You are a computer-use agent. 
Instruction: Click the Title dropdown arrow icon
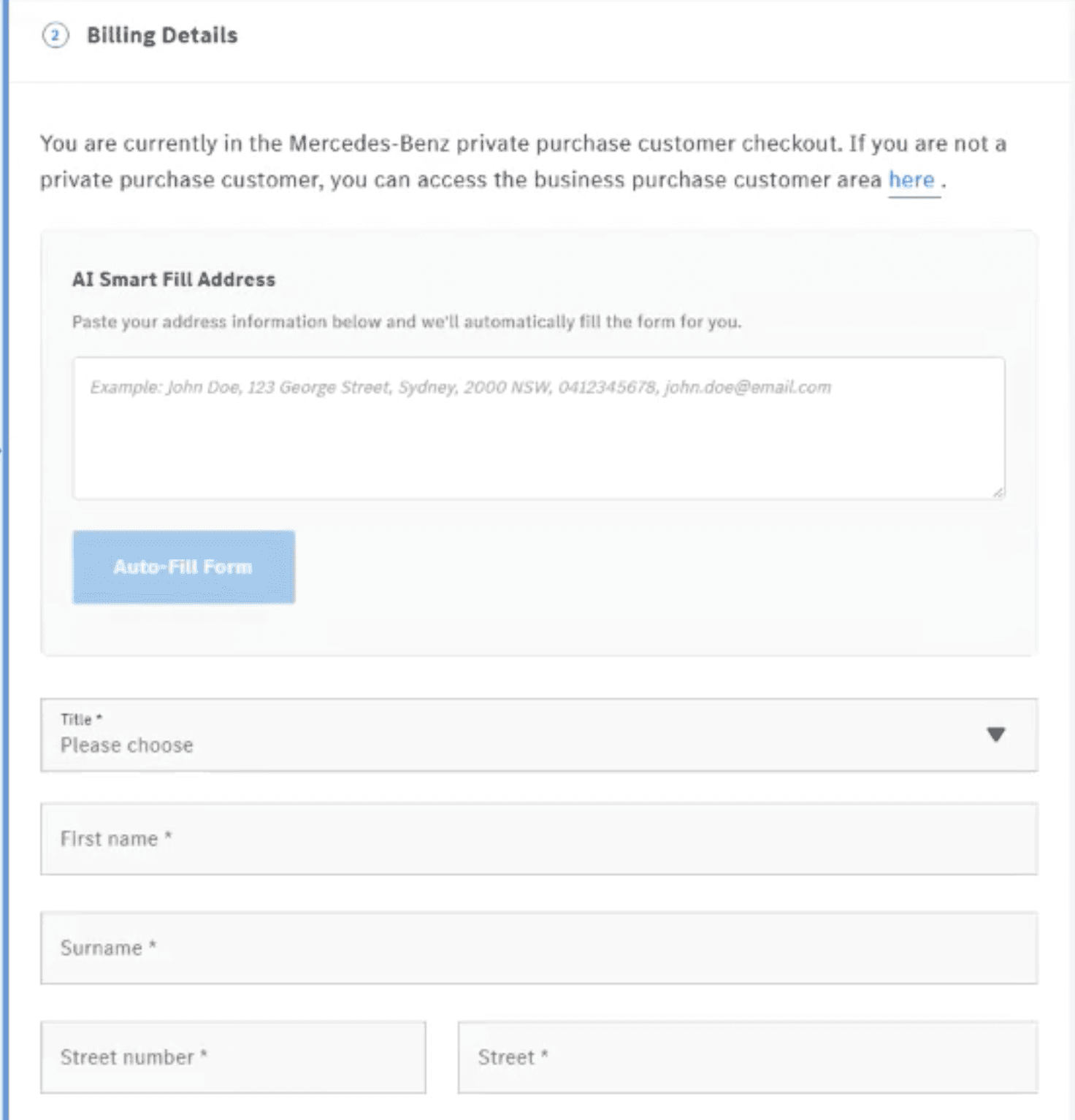995,734
